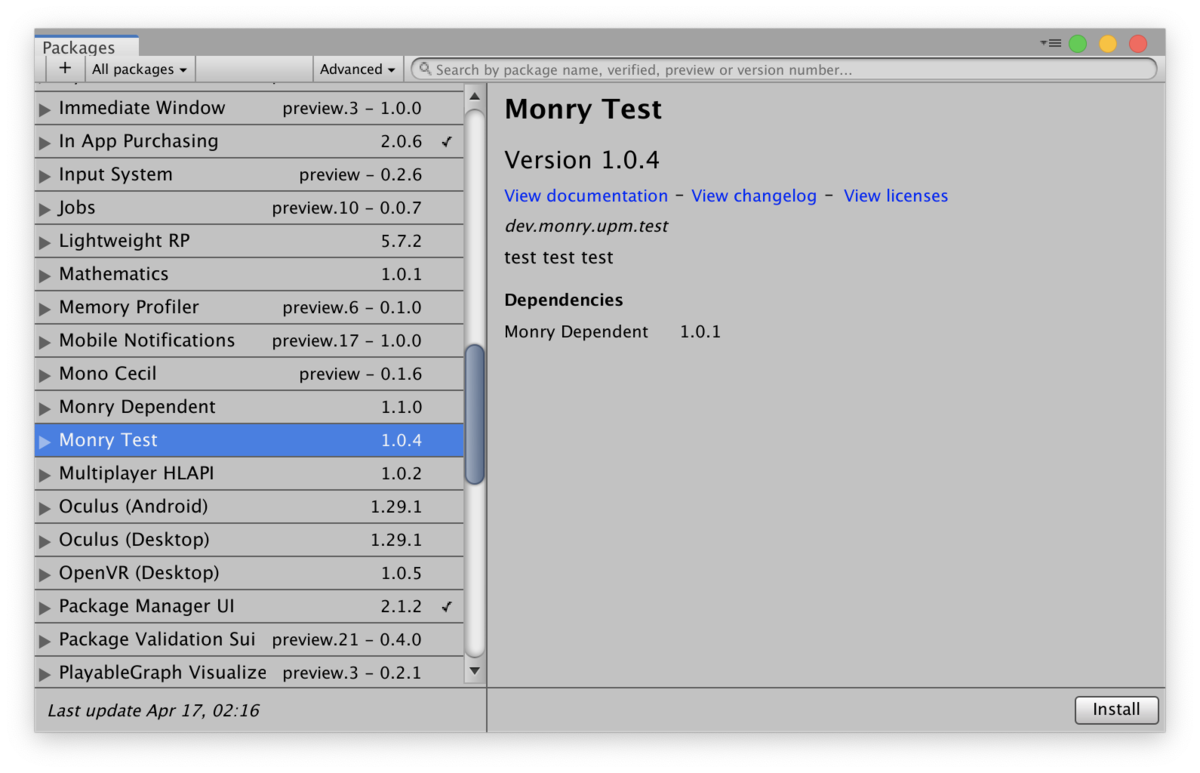Image resolution: width=1200 pixels, height=773 pixels.
Task: Expand OpenVR (Desktop) package arrow
Action: click(x=44, y=574)
